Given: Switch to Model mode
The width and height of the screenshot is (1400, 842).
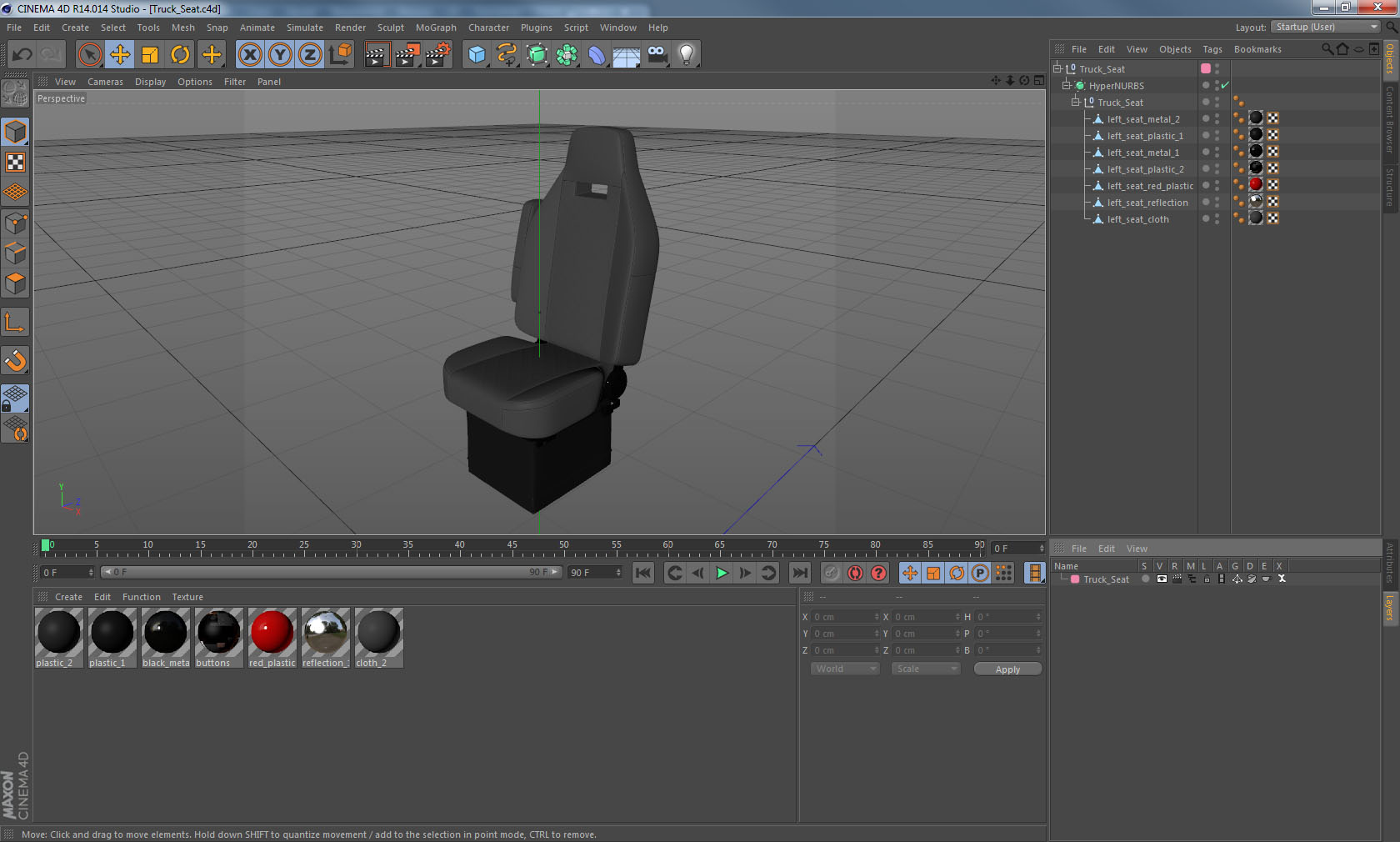Looking at the screenshot, I should (15, 132).
